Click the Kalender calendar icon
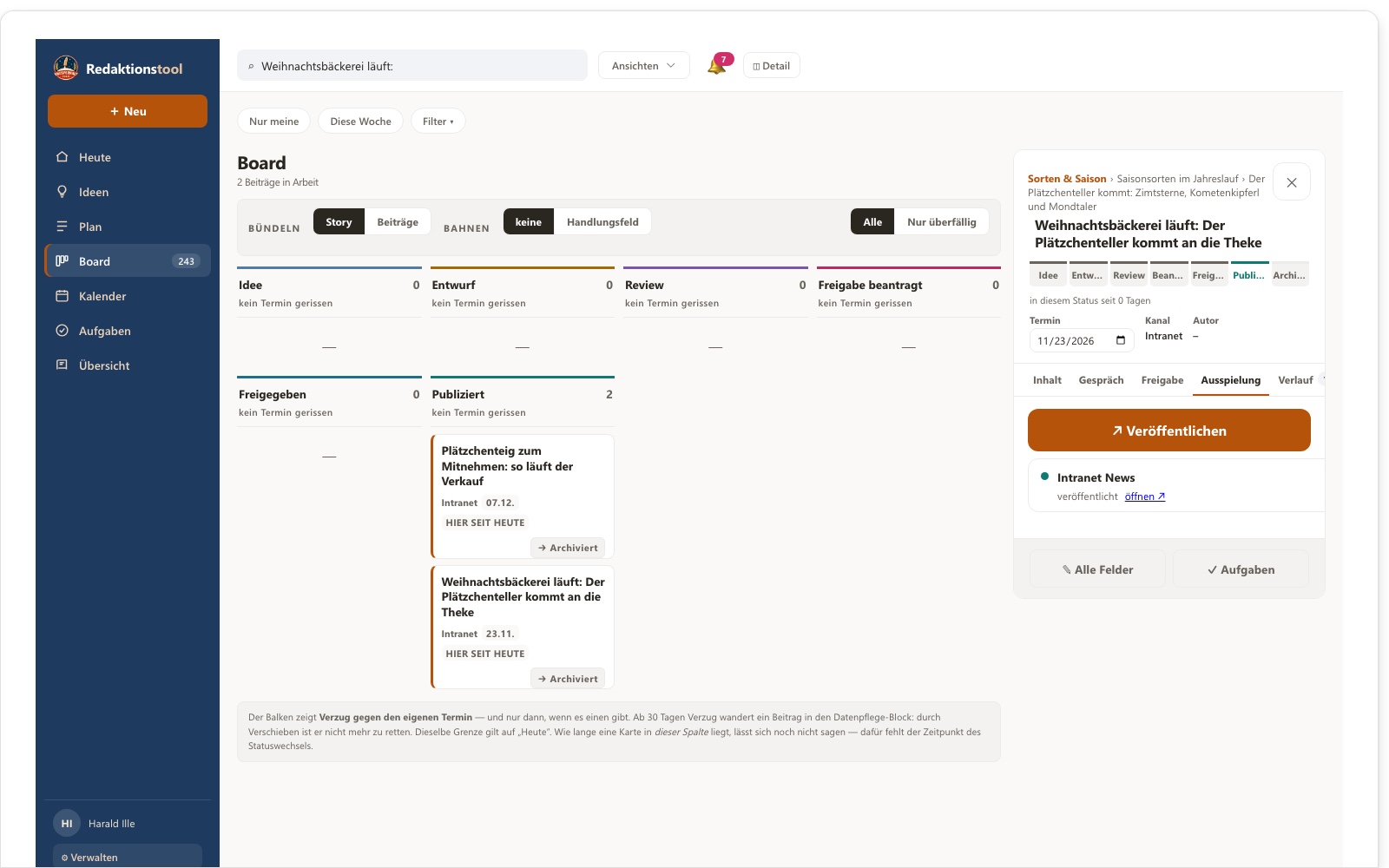 click(62, 296)
